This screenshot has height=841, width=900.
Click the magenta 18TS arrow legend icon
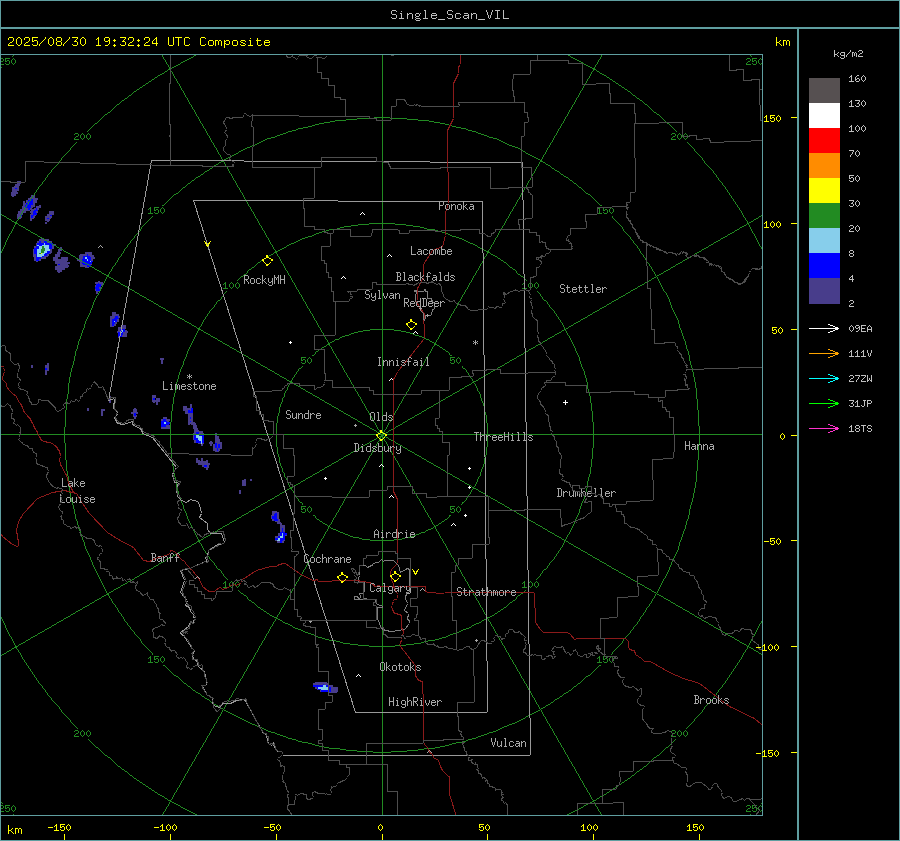tap(824, 428)
